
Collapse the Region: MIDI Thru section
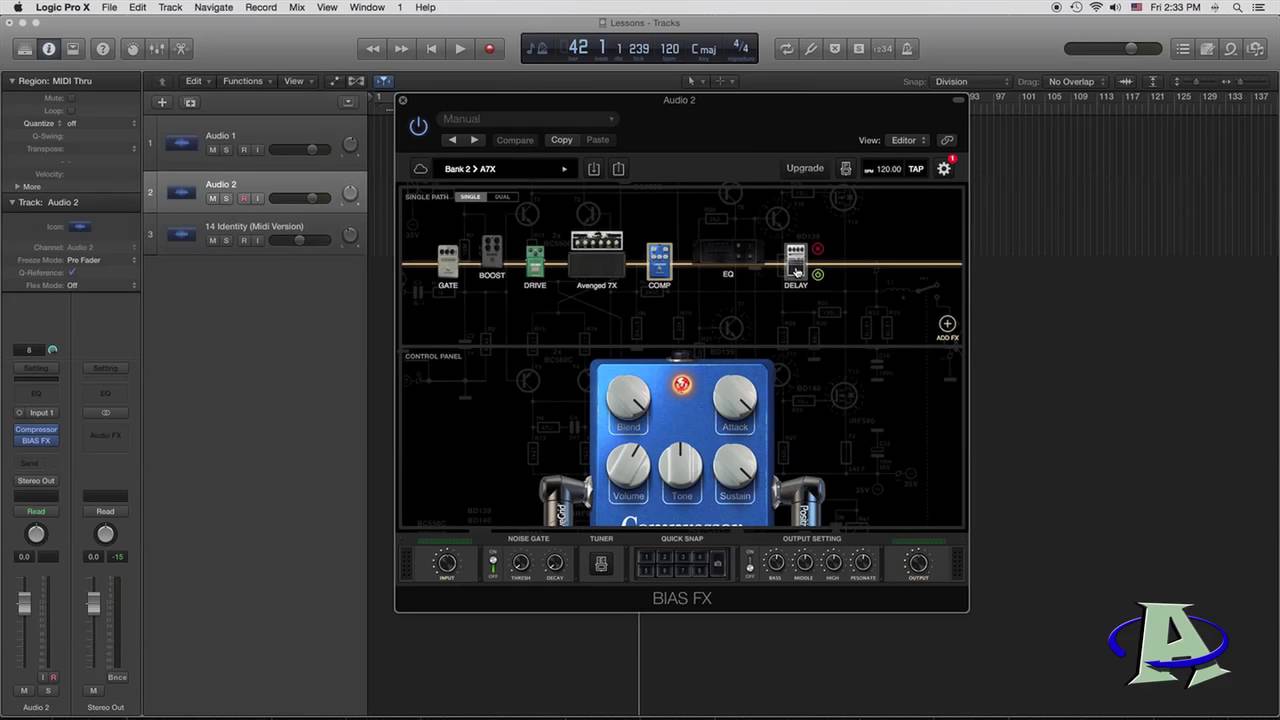tap(12, 81)
